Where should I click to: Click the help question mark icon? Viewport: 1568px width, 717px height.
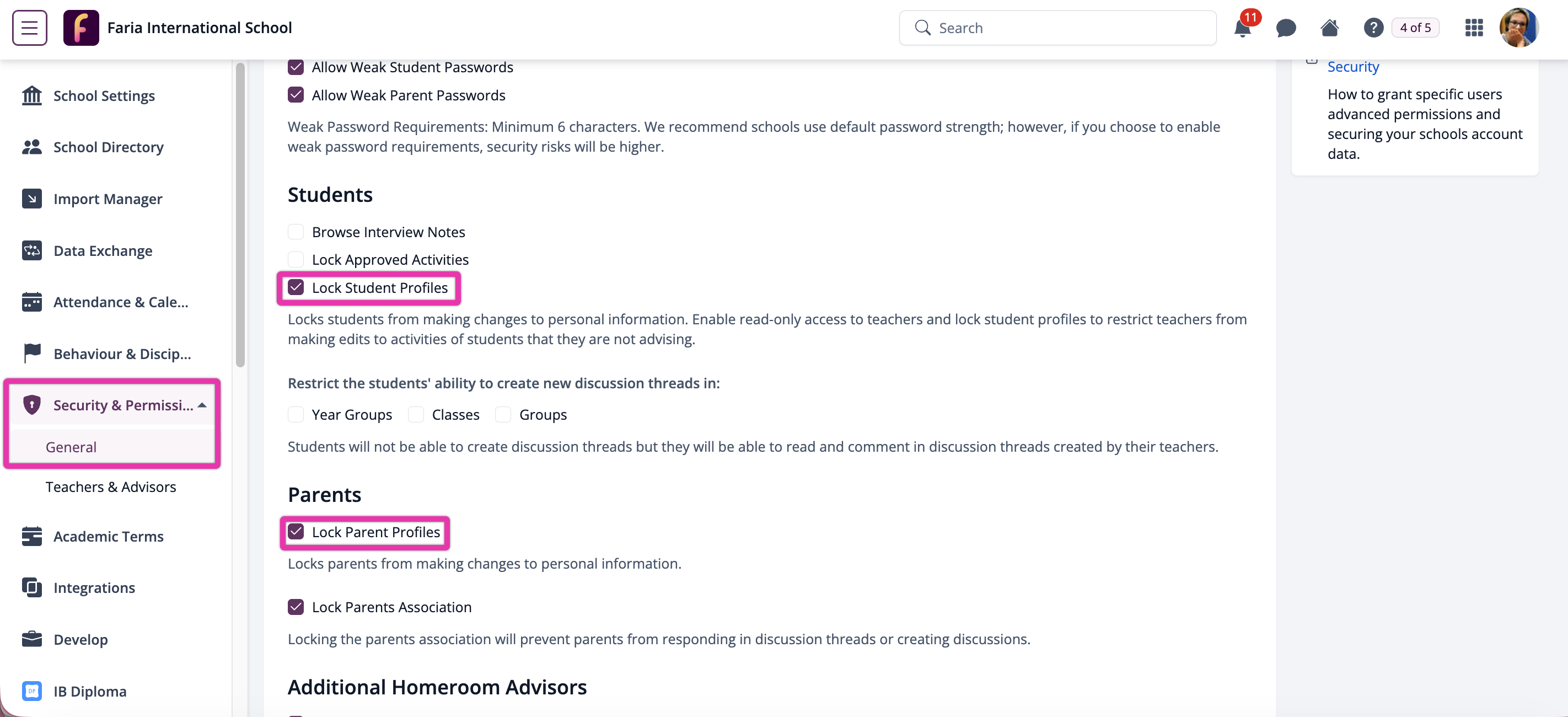pyautogui.click(x=1373, y=28)
